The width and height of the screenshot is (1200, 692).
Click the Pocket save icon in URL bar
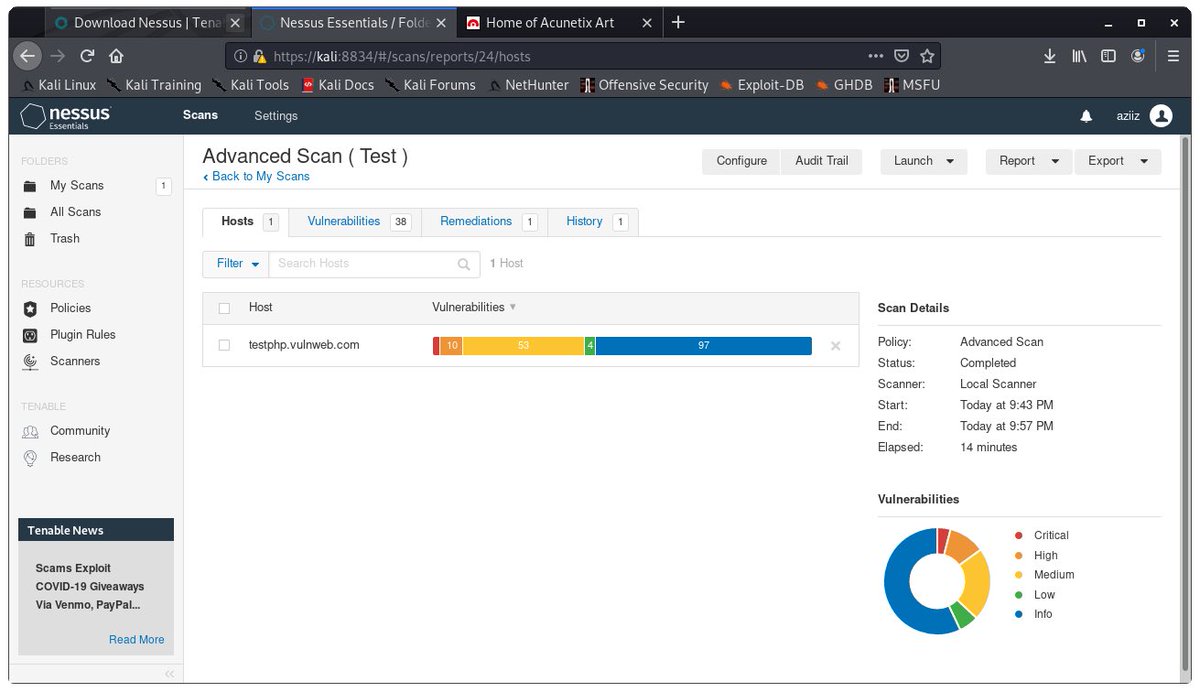pyautogui.click(x=902, y=56)
